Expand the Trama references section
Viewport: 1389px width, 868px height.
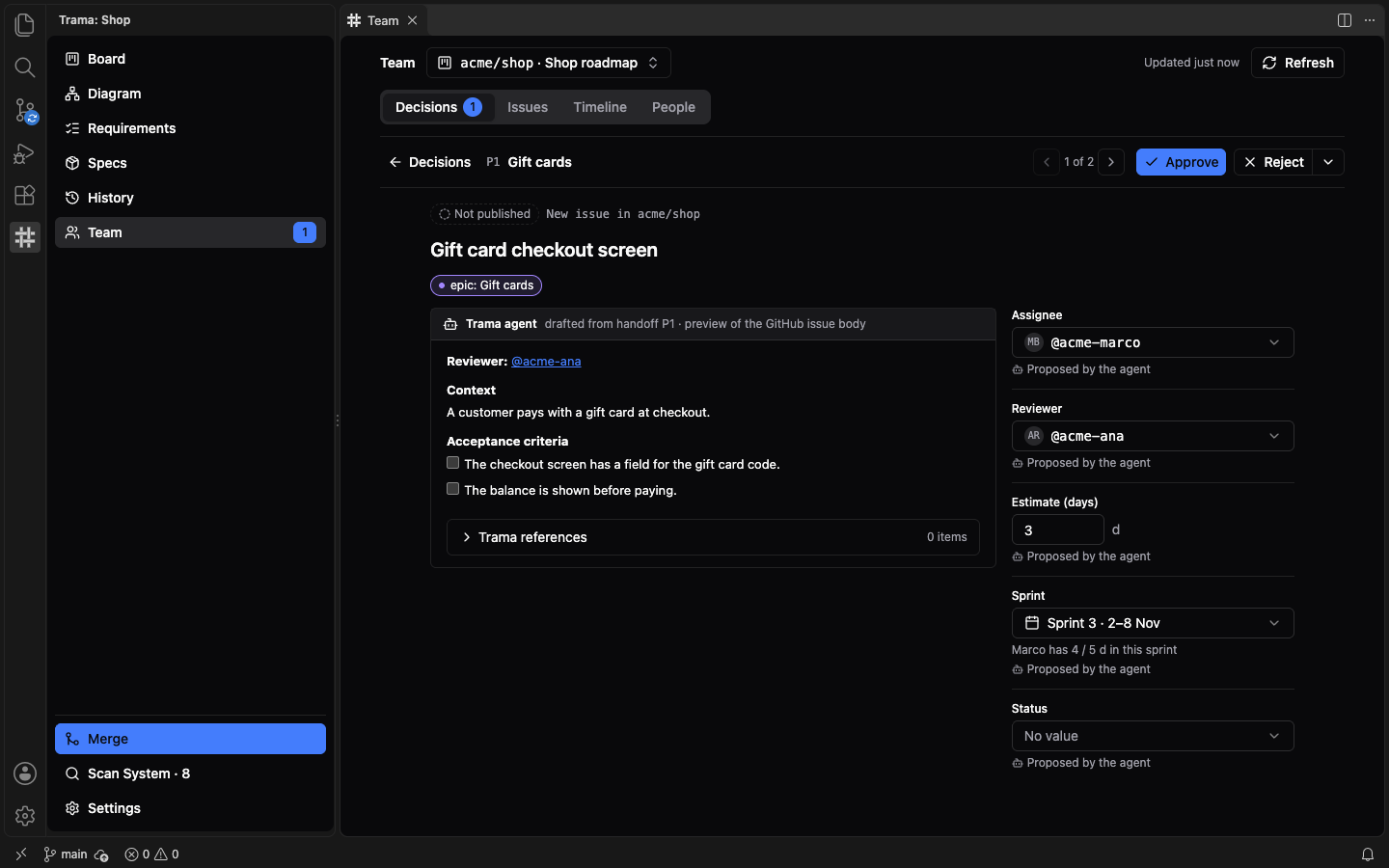click(x=713, y=537)
